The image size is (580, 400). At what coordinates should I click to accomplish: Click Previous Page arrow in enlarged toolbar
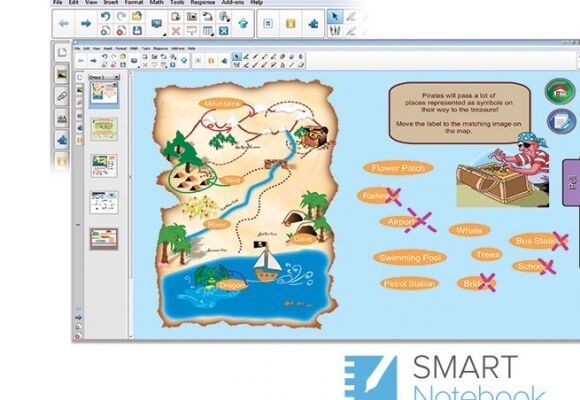point(64,23)
